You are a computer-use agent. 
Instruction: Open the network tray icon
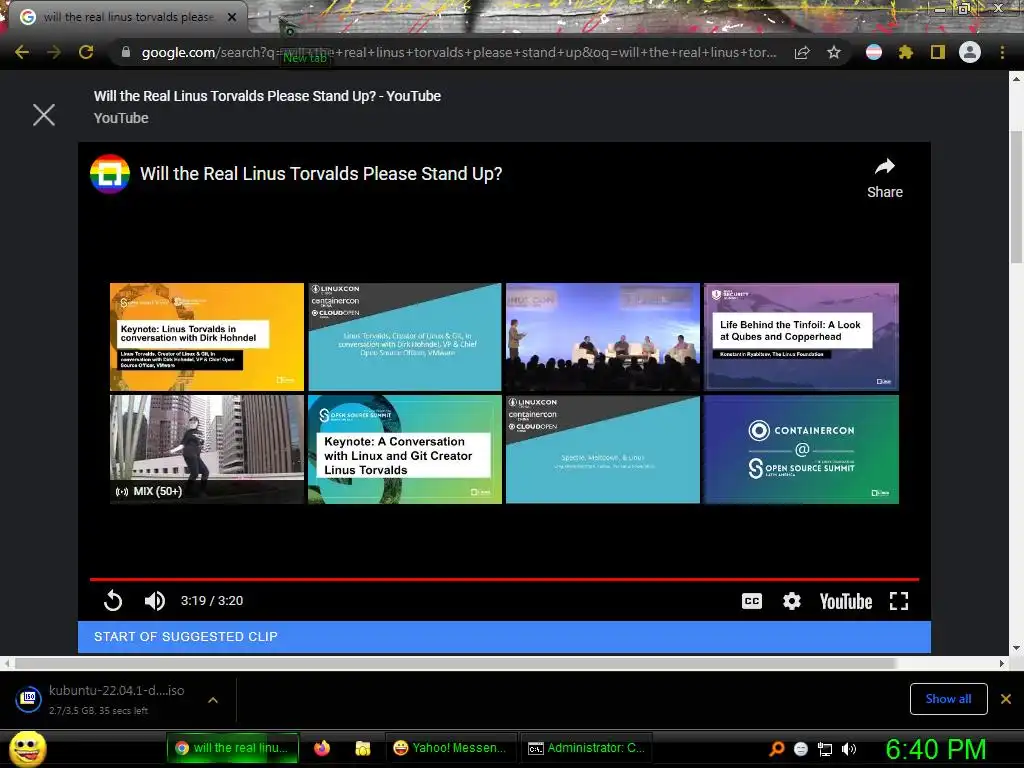825,749
